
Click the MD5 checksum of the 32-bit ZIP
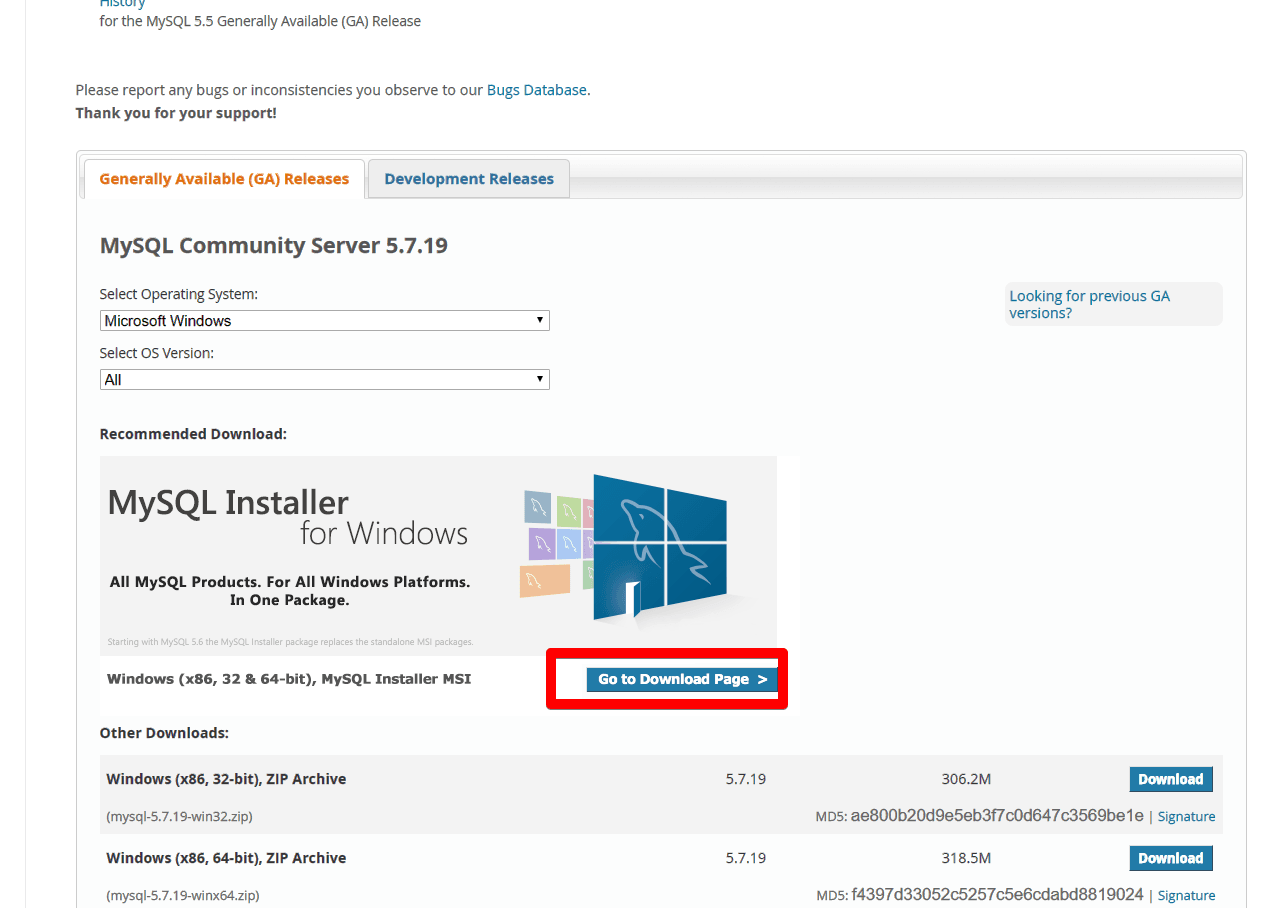point(996,816)
